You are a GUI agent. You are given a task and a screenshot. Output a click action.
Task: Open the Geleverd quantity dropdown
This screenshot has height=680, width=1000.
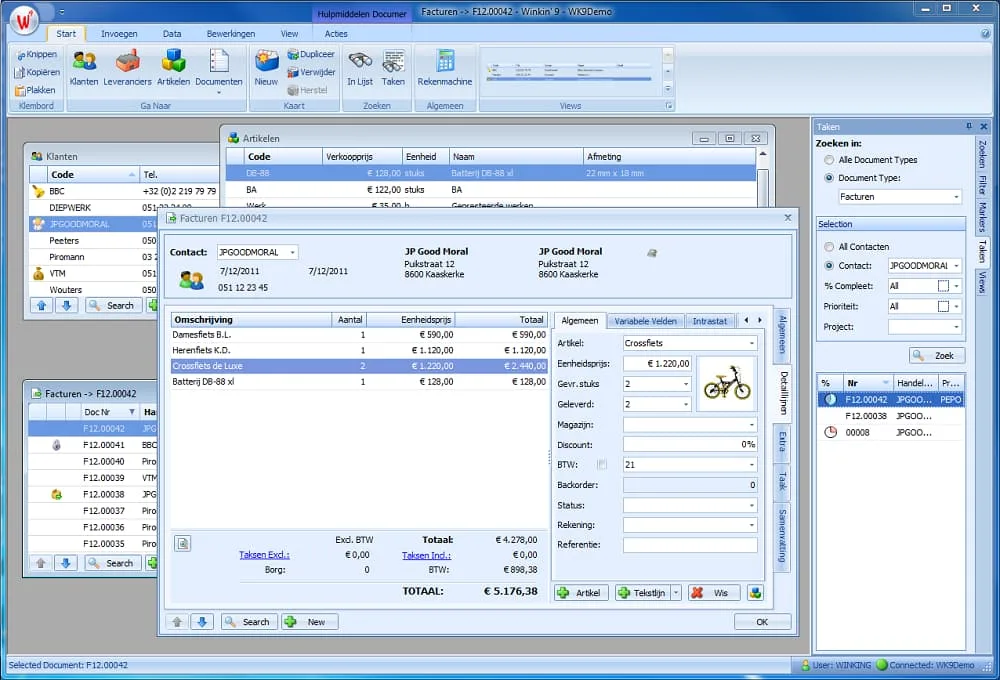point(686,404)
